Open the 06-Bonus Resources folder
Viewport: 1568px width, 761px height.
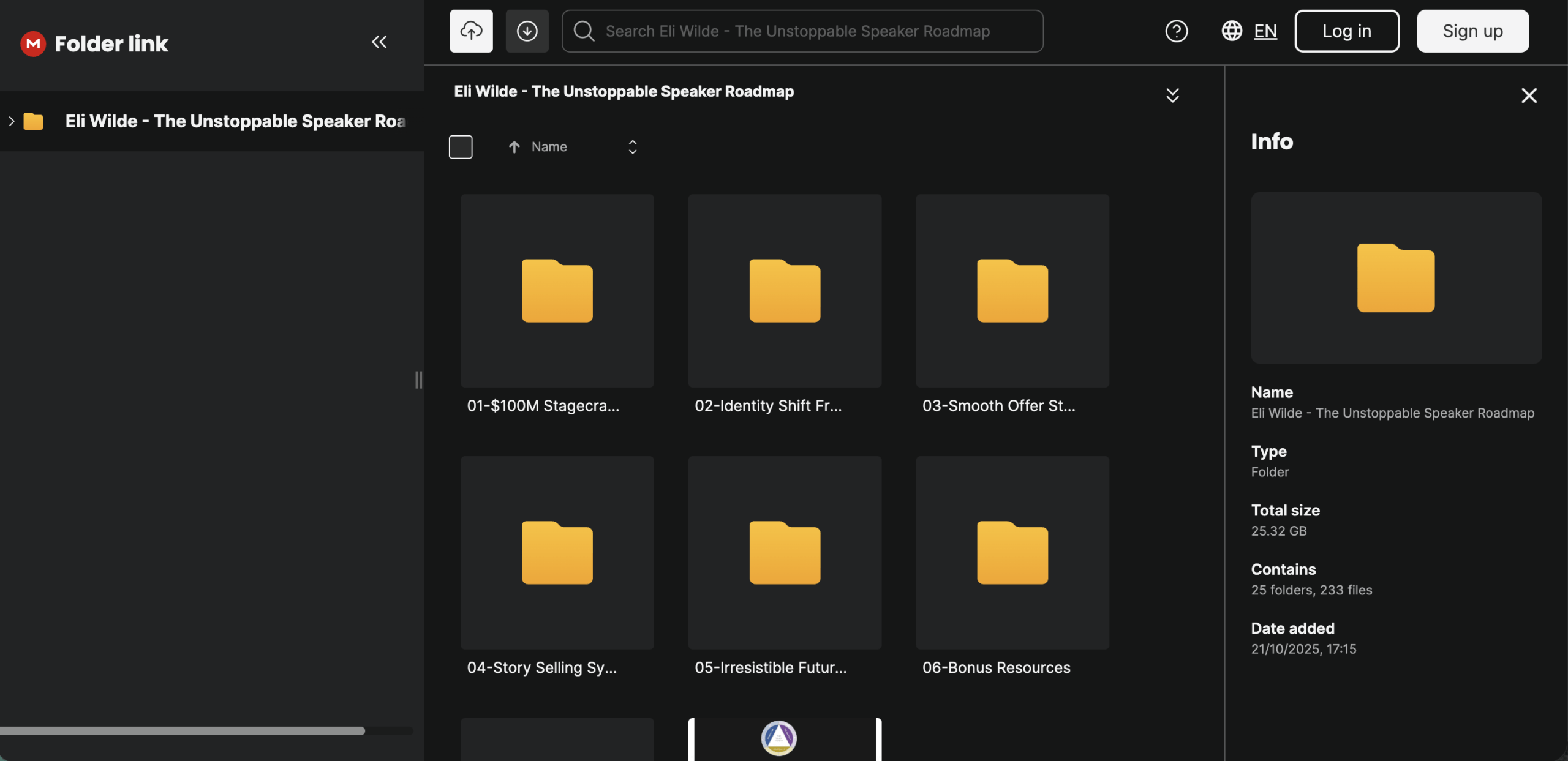[x=1012, y=552]
